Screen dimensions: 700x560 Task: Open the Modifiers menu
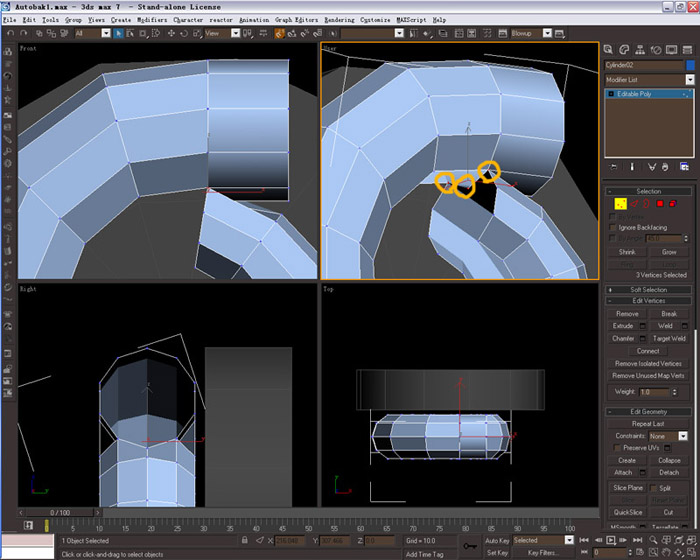tap(152, 20)
